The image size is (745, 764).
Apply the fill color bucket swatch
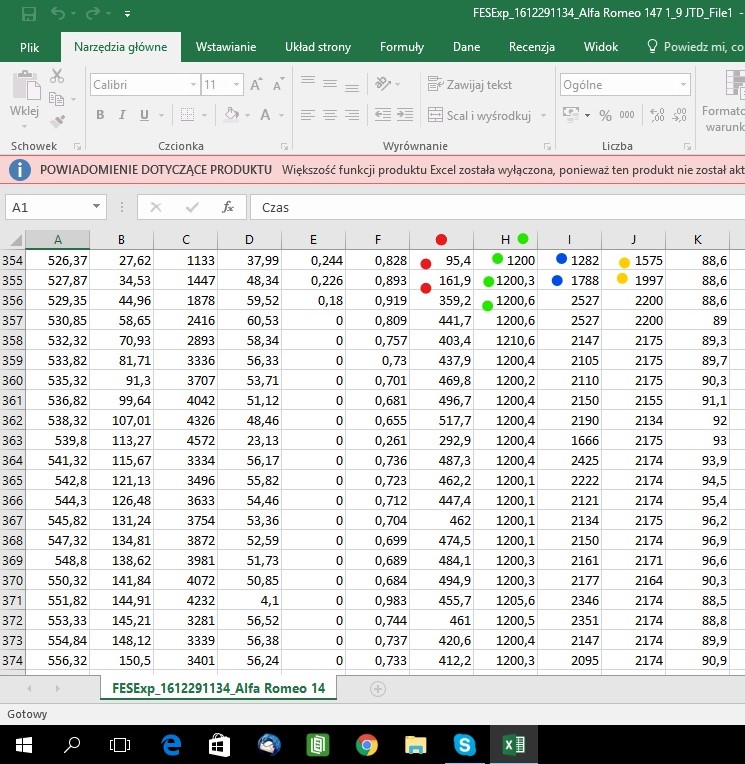(231, 115)
